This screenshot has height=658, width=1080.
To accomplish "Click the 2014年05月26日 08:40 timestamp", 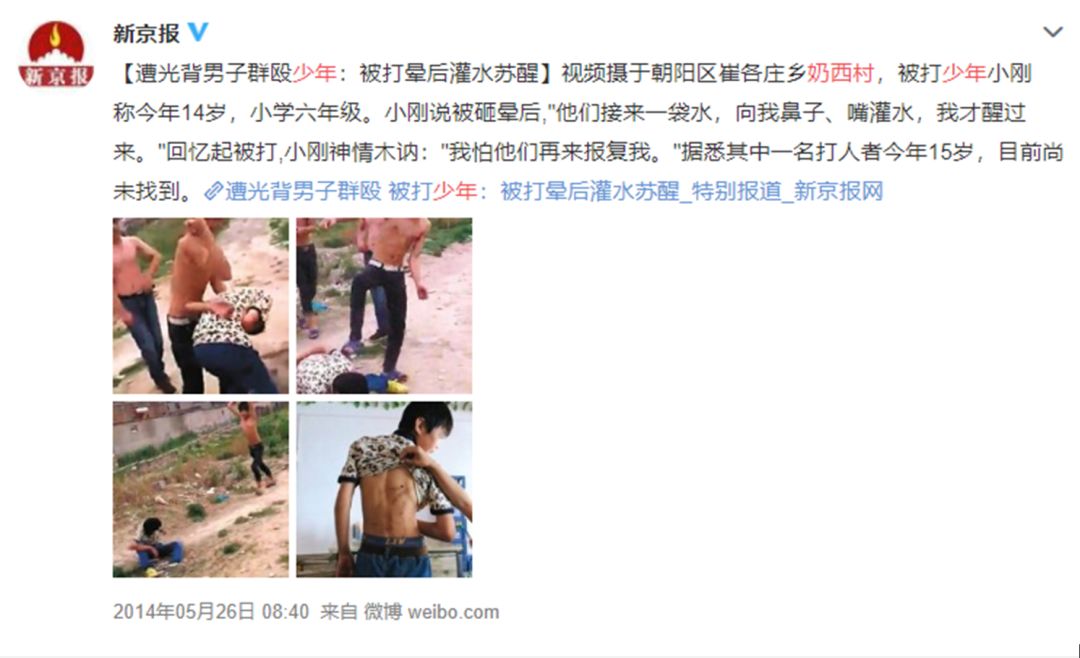I will pyautogui.click(x=211, y=612).
